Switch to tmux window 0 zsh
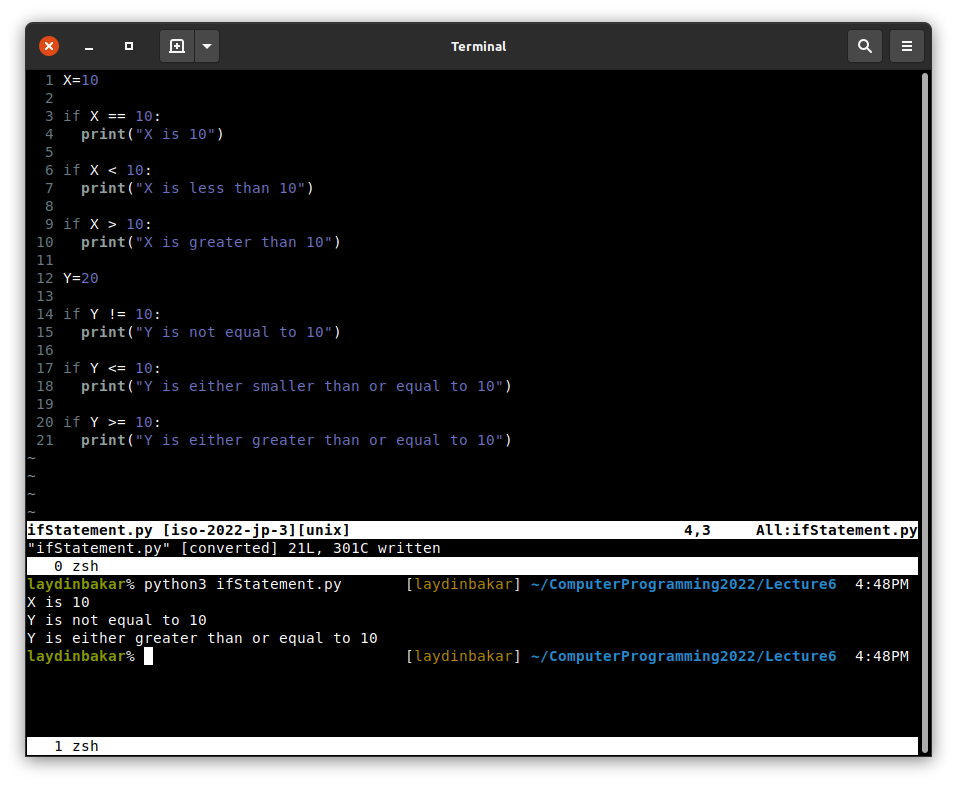957x785 pixels. [x=76, y=566]
